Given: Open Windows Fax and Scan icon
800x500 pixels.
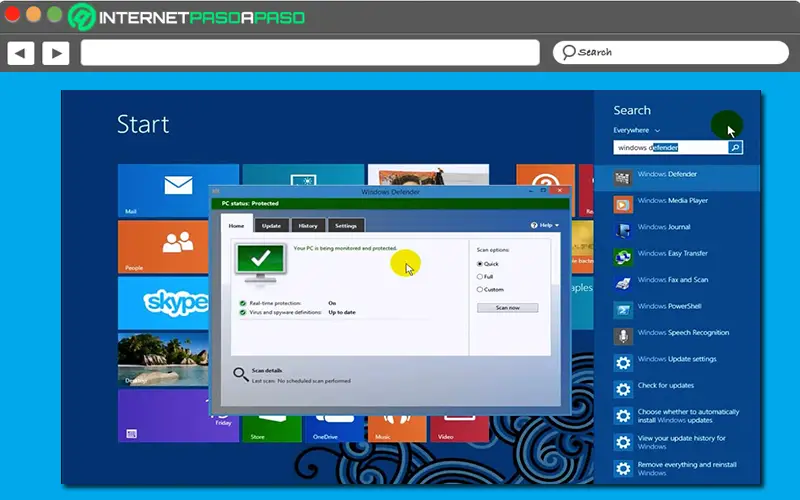Looking at the screenshot, I should pos(622,284).
